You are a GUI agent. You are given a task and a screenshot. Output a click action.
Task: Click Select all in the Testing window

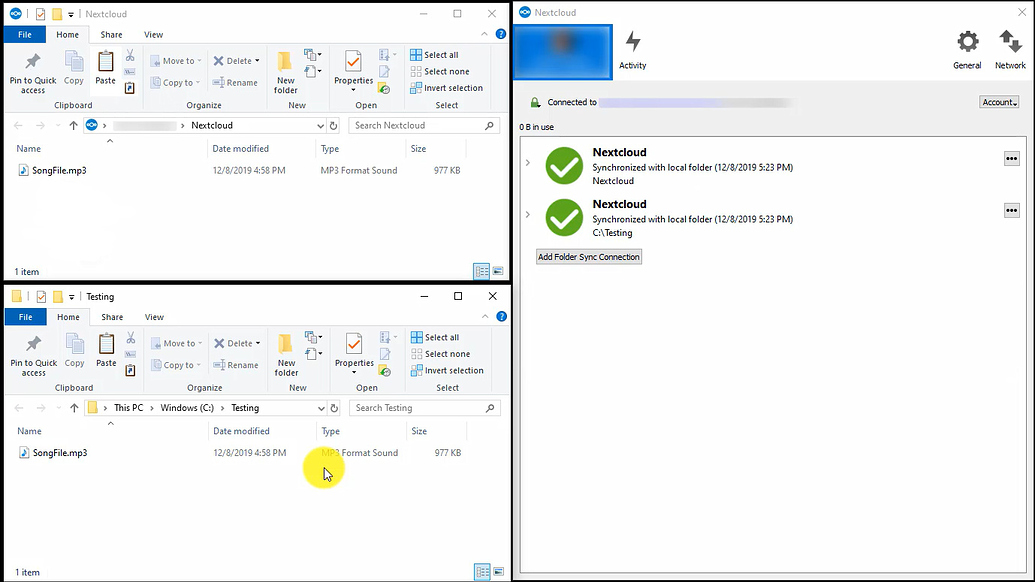click(x=435, y=337)
